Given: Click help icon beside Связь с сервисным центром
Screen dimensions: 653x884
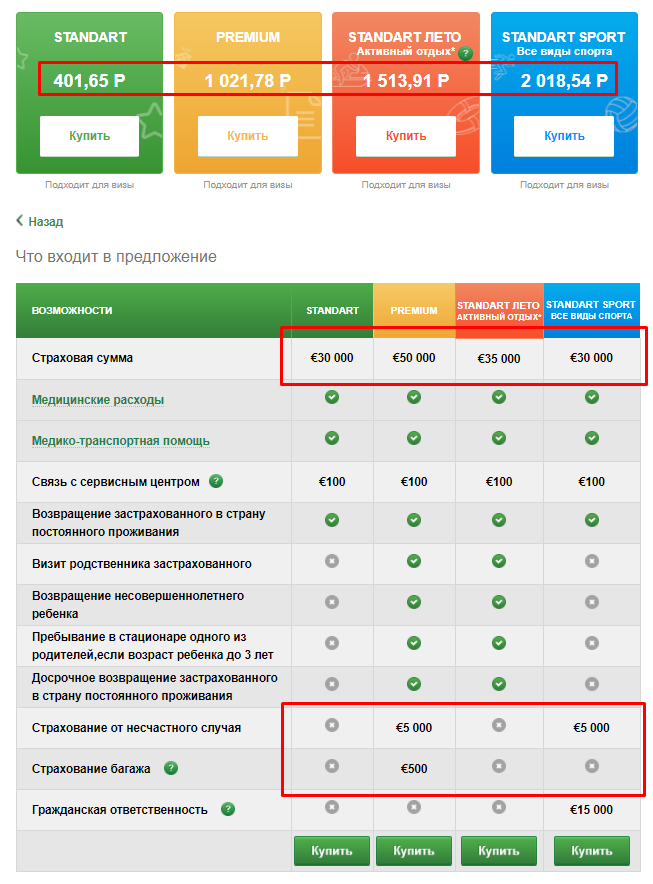Looking at the screenshot, I should (x=216, y=481).
